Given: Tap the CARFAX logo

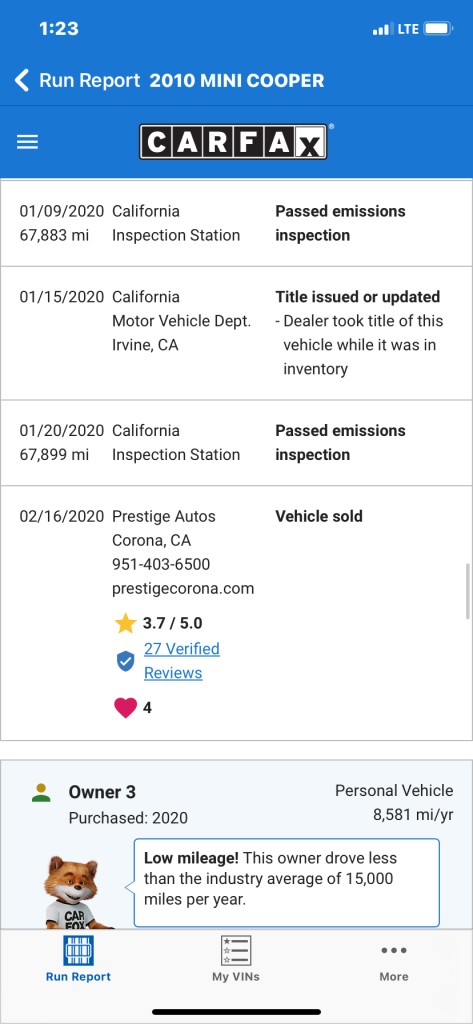Looking at the screenshot, I should (x=235, y=142).
